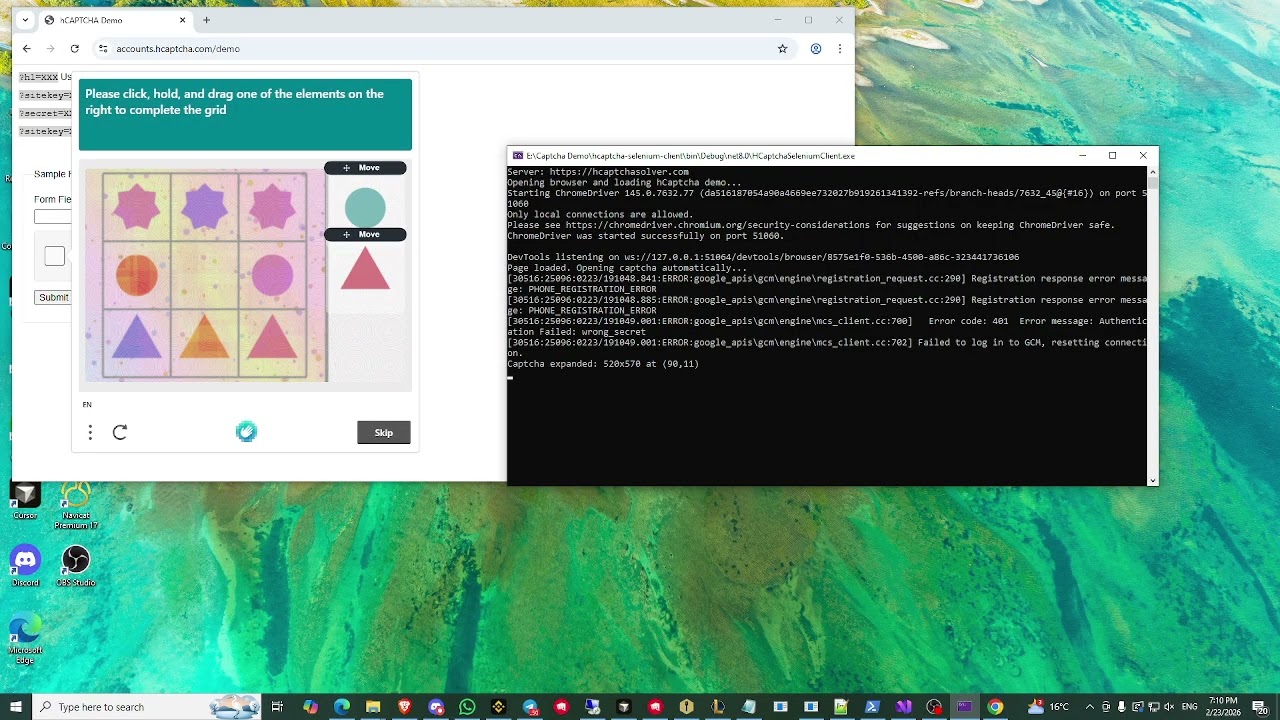Image resolution: width=1280 pixels, height=720 pixels.
Task: Click console scrollbar down arrow
Action: click(1153, 480)
